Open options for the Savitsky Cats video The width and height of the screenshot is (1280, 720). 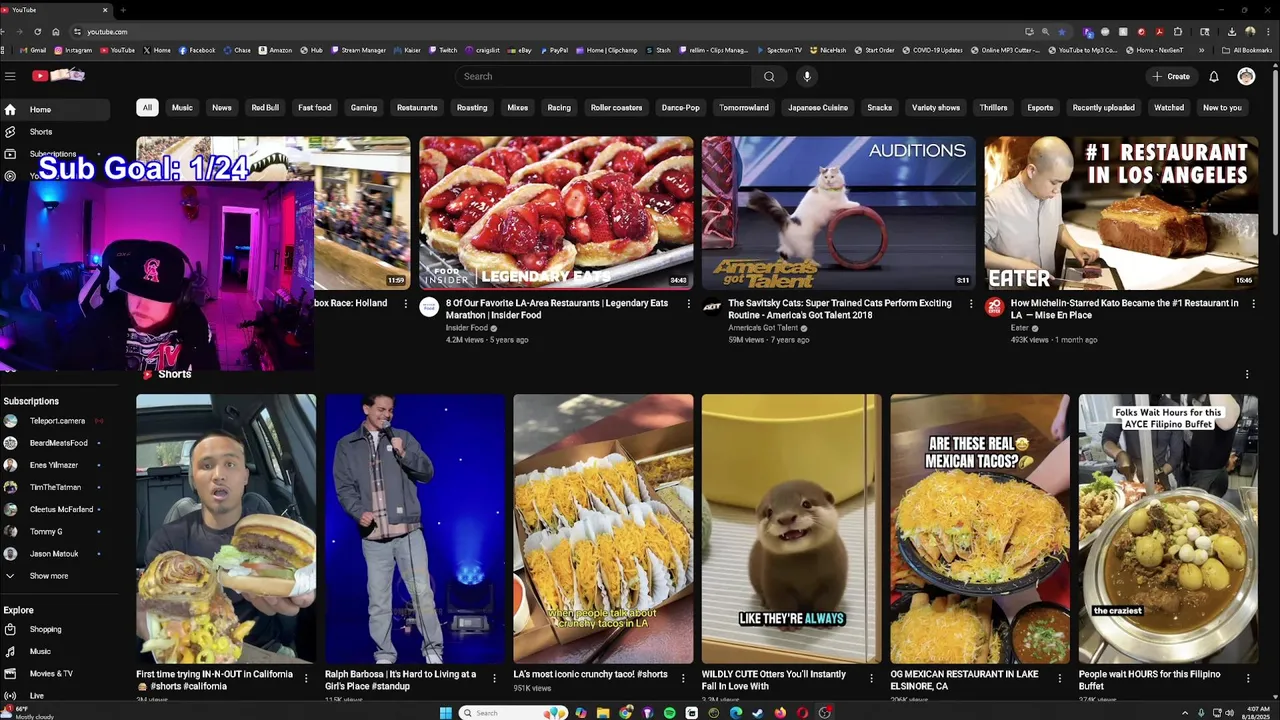[971, 304]
